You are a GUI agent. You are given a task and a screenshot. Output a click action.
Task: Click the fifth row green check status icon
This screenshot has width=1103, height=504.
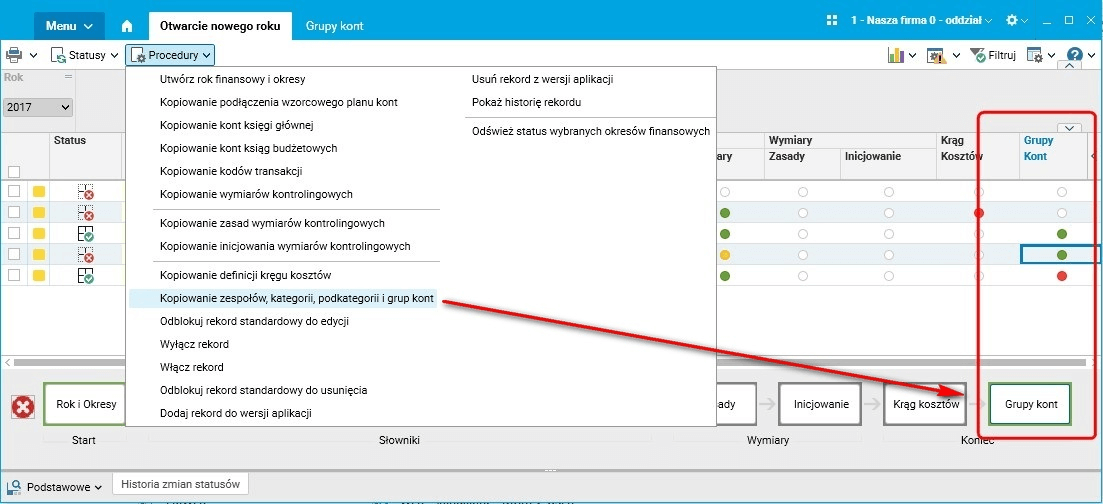(86, 276)
